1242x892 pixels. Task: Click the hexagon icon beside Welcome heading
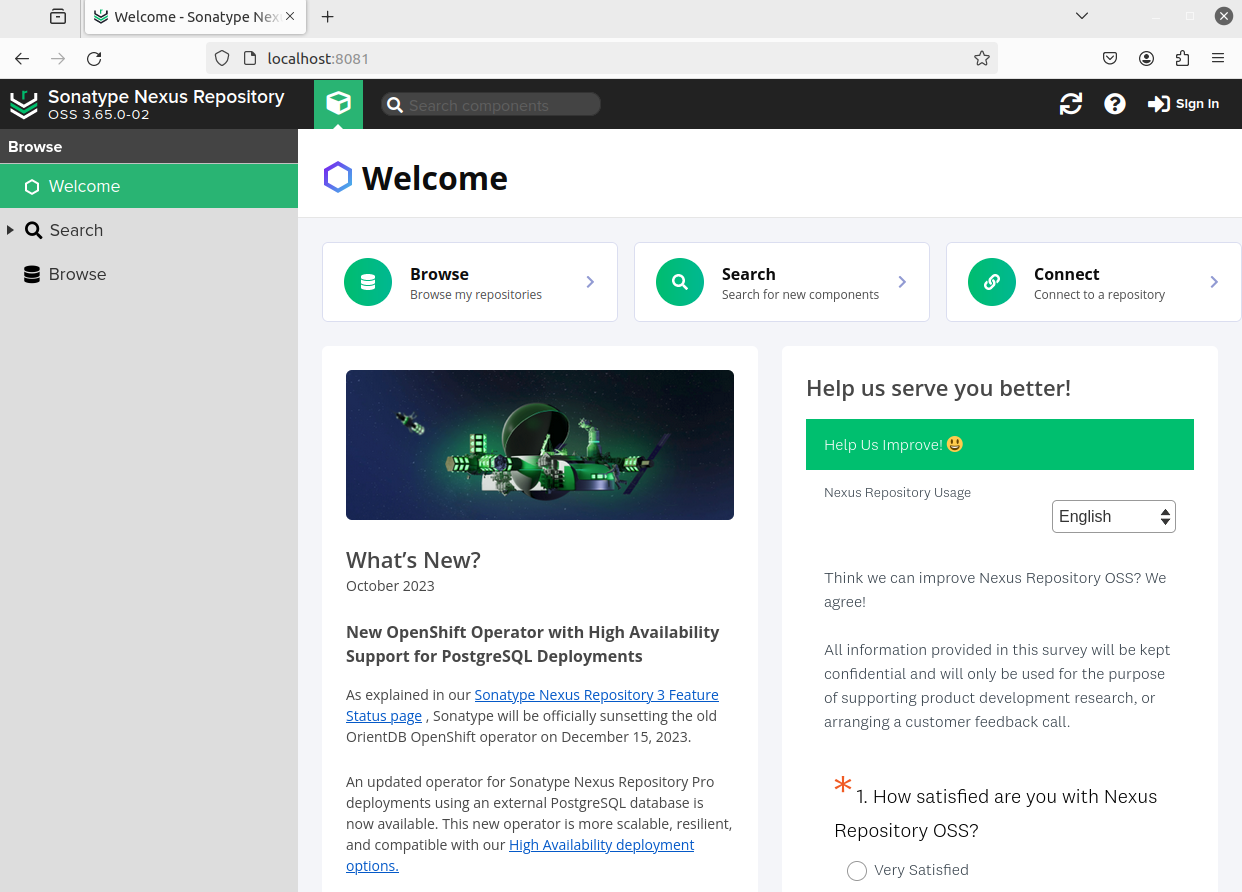coord(338,177)
